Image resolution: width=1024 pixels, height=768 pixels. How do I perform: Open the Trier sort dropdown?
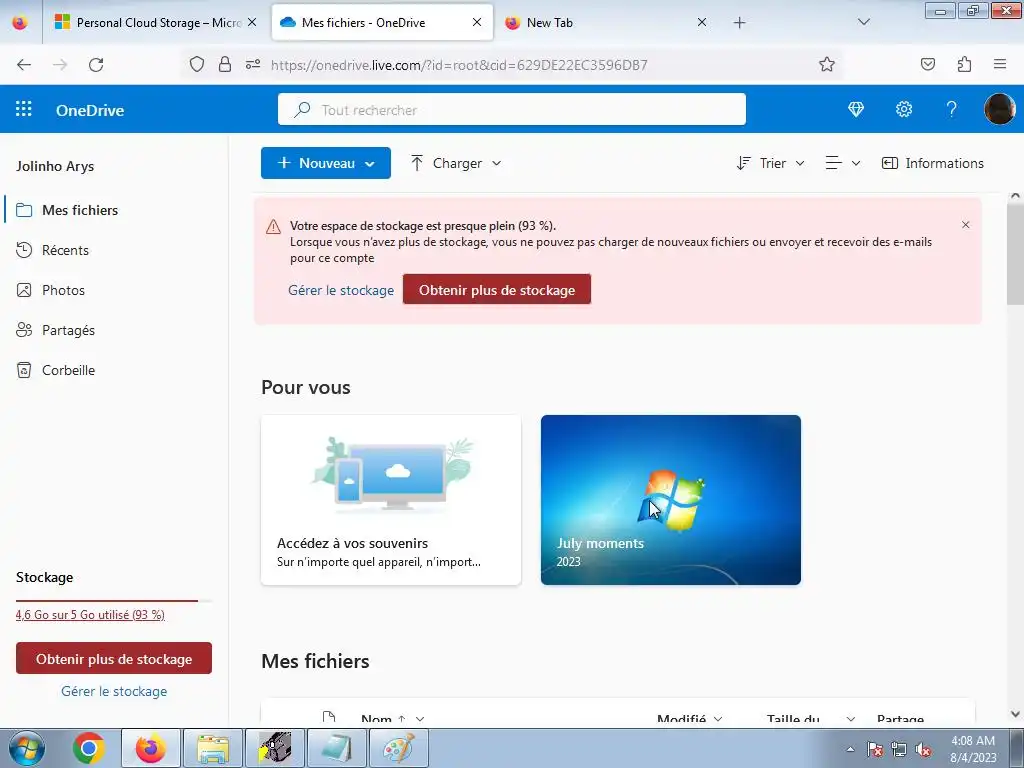click(x=771, y=163)
